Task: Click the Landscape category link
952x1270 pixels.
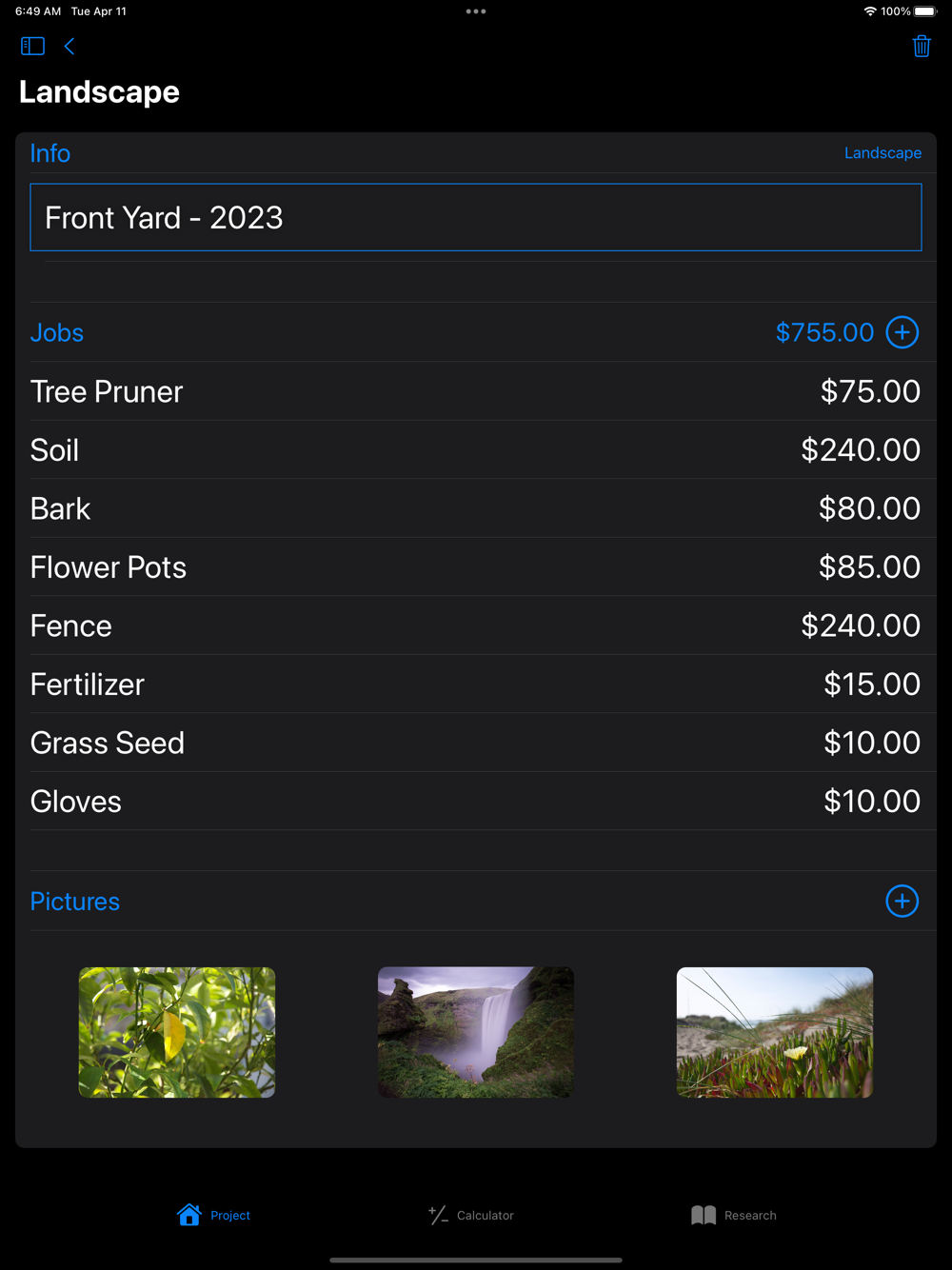Action: 883,153
